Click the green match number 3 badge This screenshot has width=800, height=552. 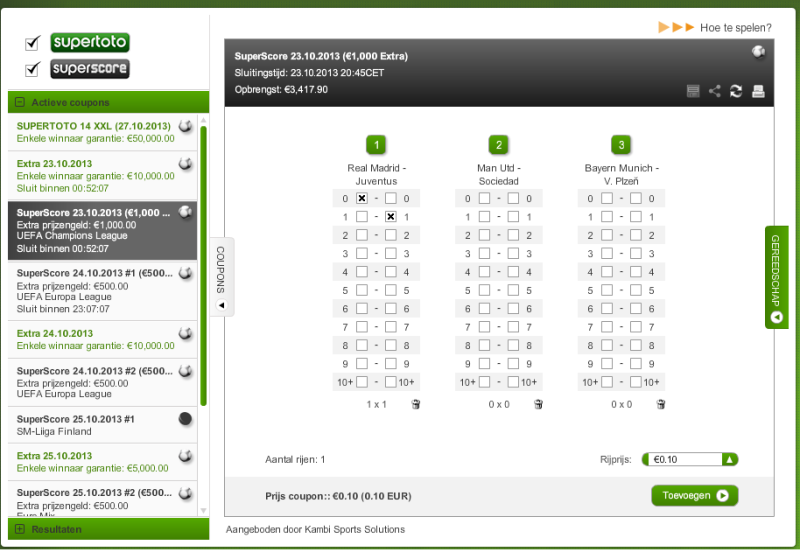621,145
